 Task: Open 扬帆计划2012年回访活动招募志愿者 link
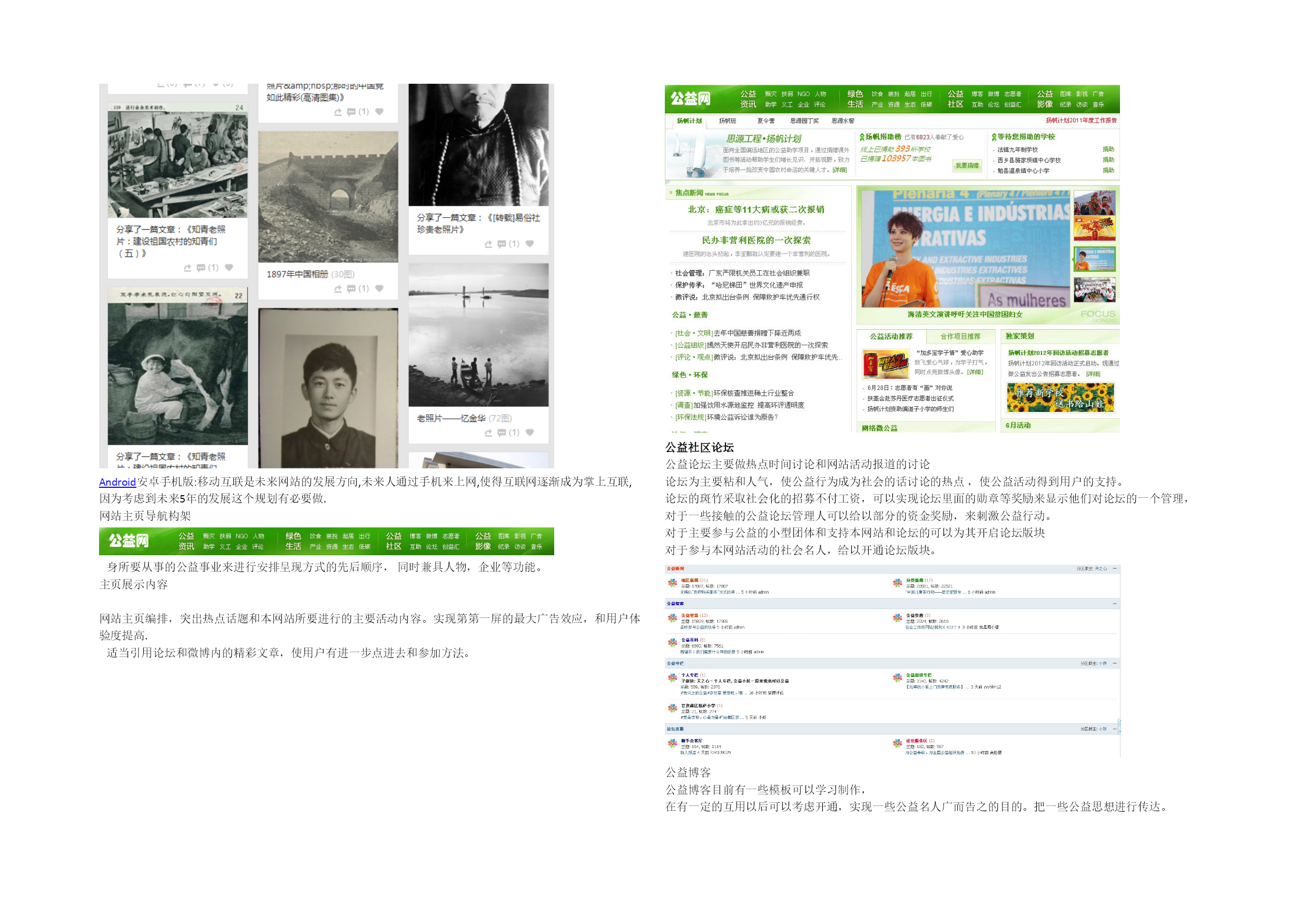point(1058,353)
